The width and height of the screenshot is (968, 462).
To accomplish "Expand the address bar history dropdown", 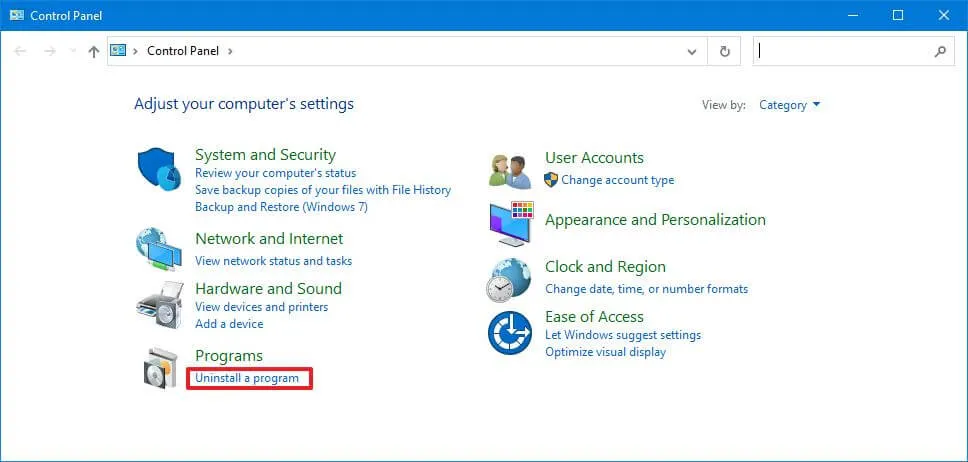I will [691, 51].
